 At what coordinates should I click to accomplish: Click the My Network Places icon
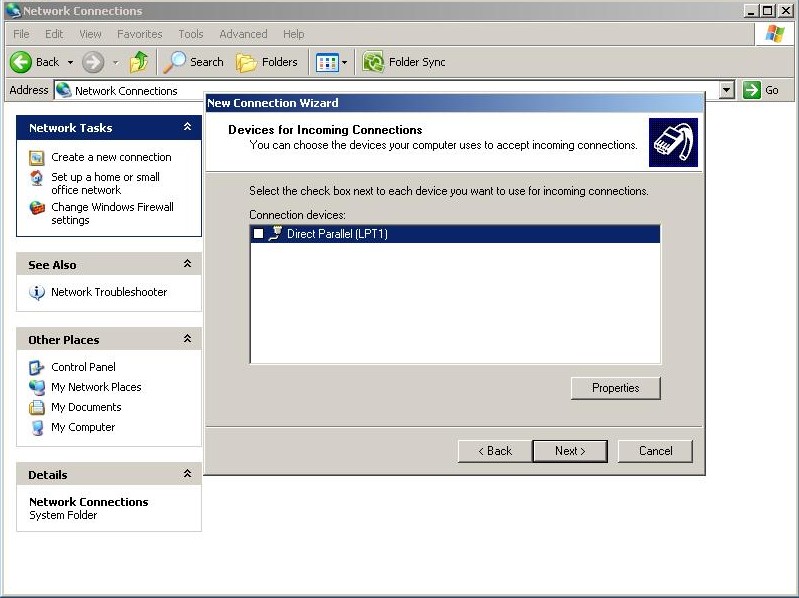point(37,387)
